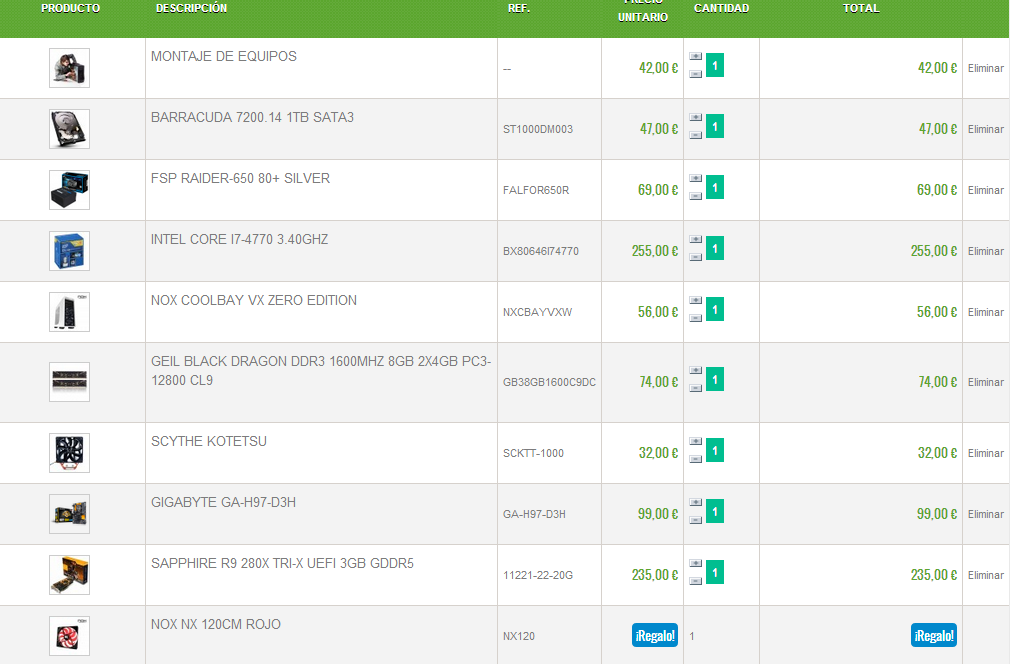The width and height of the screenshot is (1013, 664).
Task: Click Geil Black Dragon RAM thumbnail
Action: (69, 382)
